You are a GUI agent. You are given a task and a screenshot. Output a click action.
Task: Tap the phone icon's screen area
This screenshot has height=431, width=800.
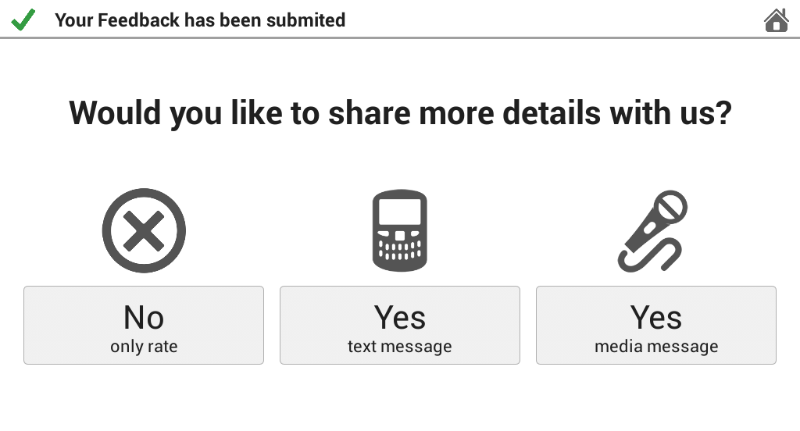399,212
